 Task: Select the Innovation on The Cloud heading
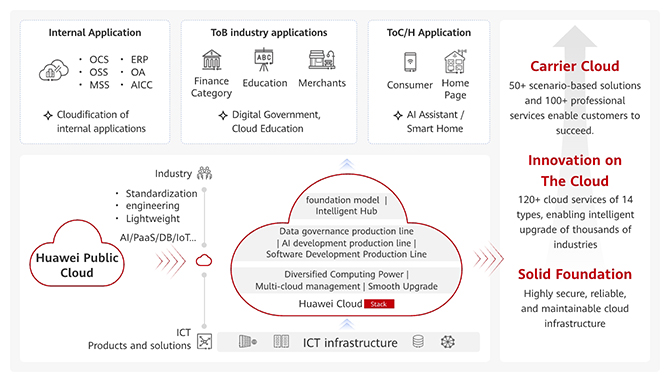tap(575, 170)
